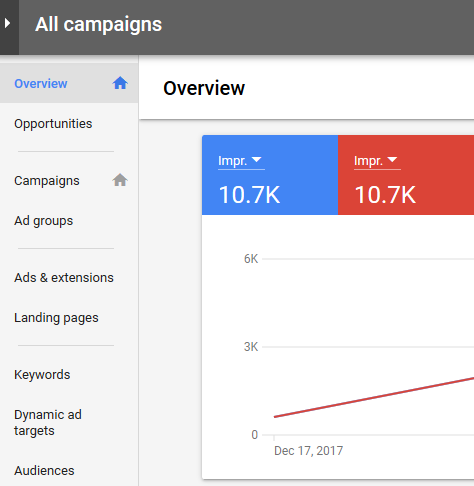Open the blue card Impr. metric dropdown

point(241,161)
